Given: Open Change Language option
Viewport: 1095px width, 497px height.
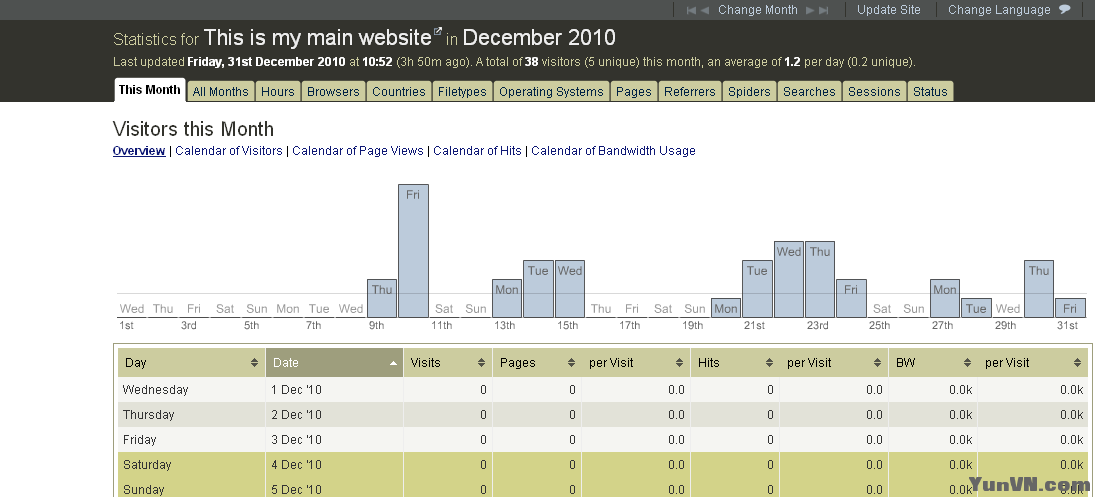Looking at the screenshot, I should (999, 10).
